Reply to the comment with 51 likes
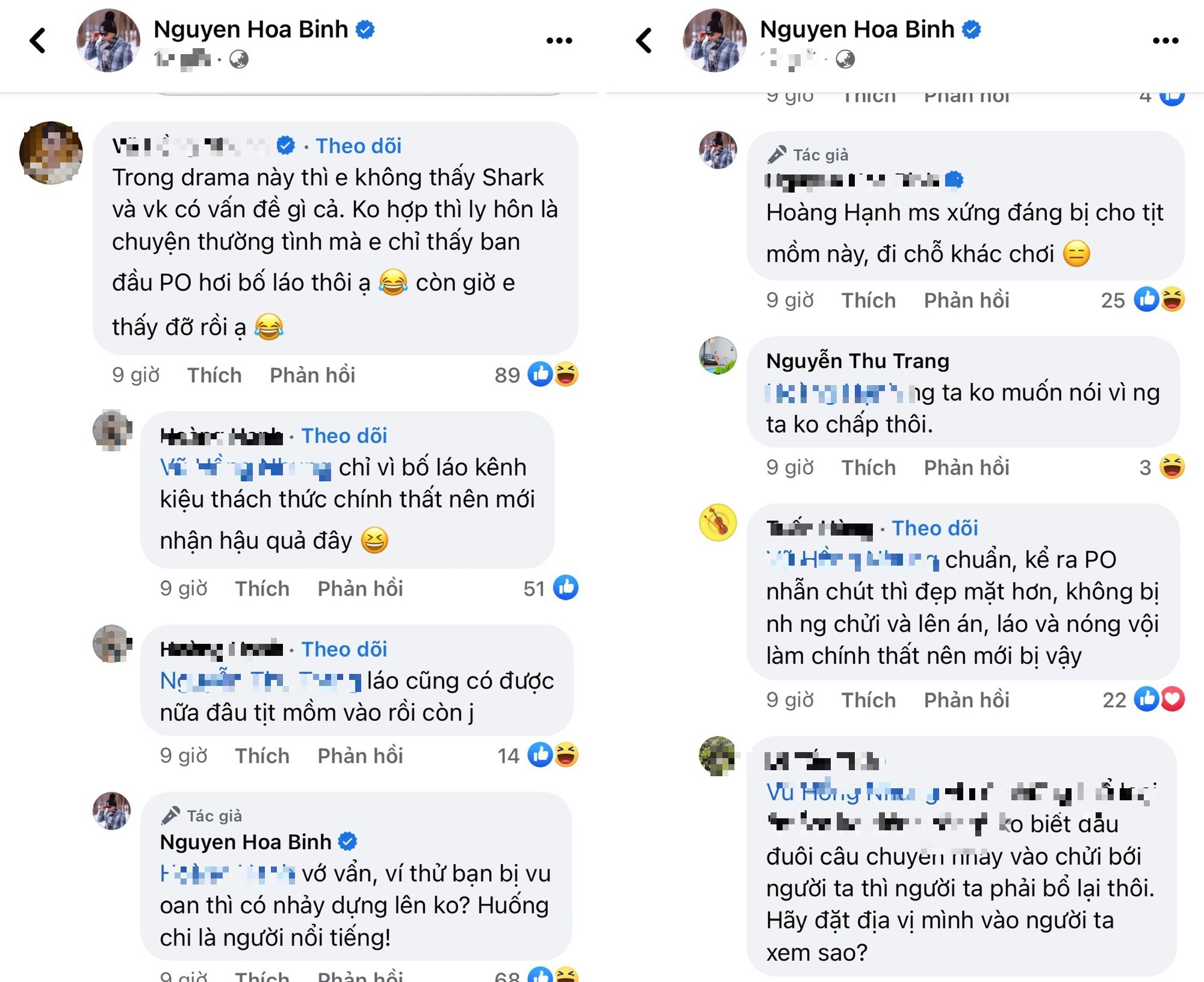1204x982 pixels. (360, 588)
